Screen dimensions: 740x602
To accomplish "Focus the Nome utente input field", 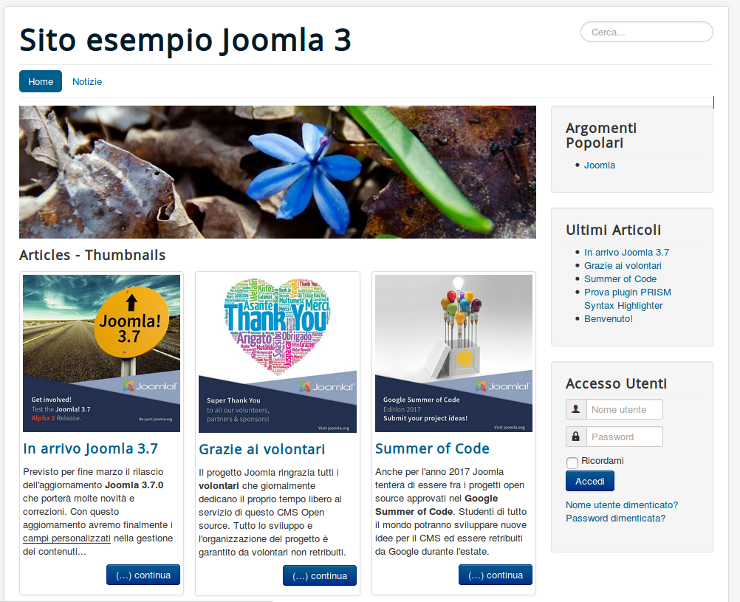I will coord(624,409).
